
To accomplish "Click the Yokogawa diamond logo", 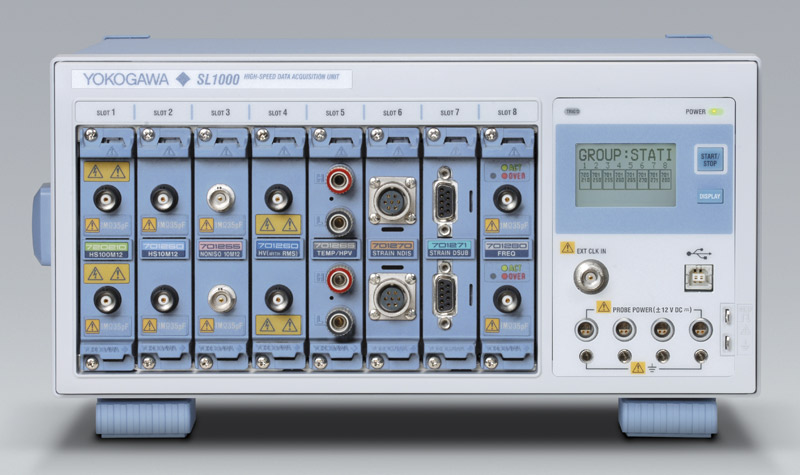I will pyautogui.click(x=182, y=79).
